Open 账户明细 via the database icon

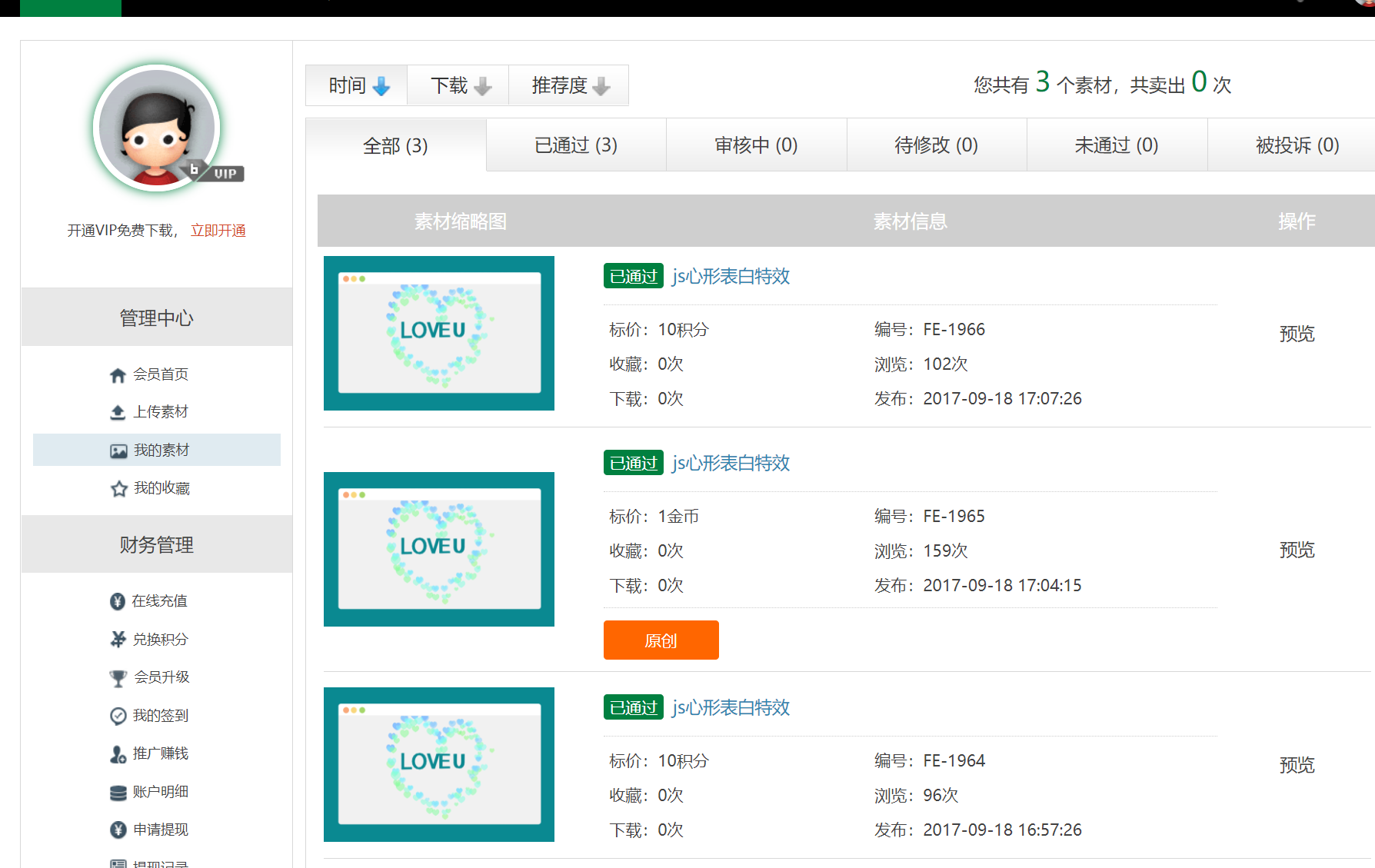(x=117, y=792)
